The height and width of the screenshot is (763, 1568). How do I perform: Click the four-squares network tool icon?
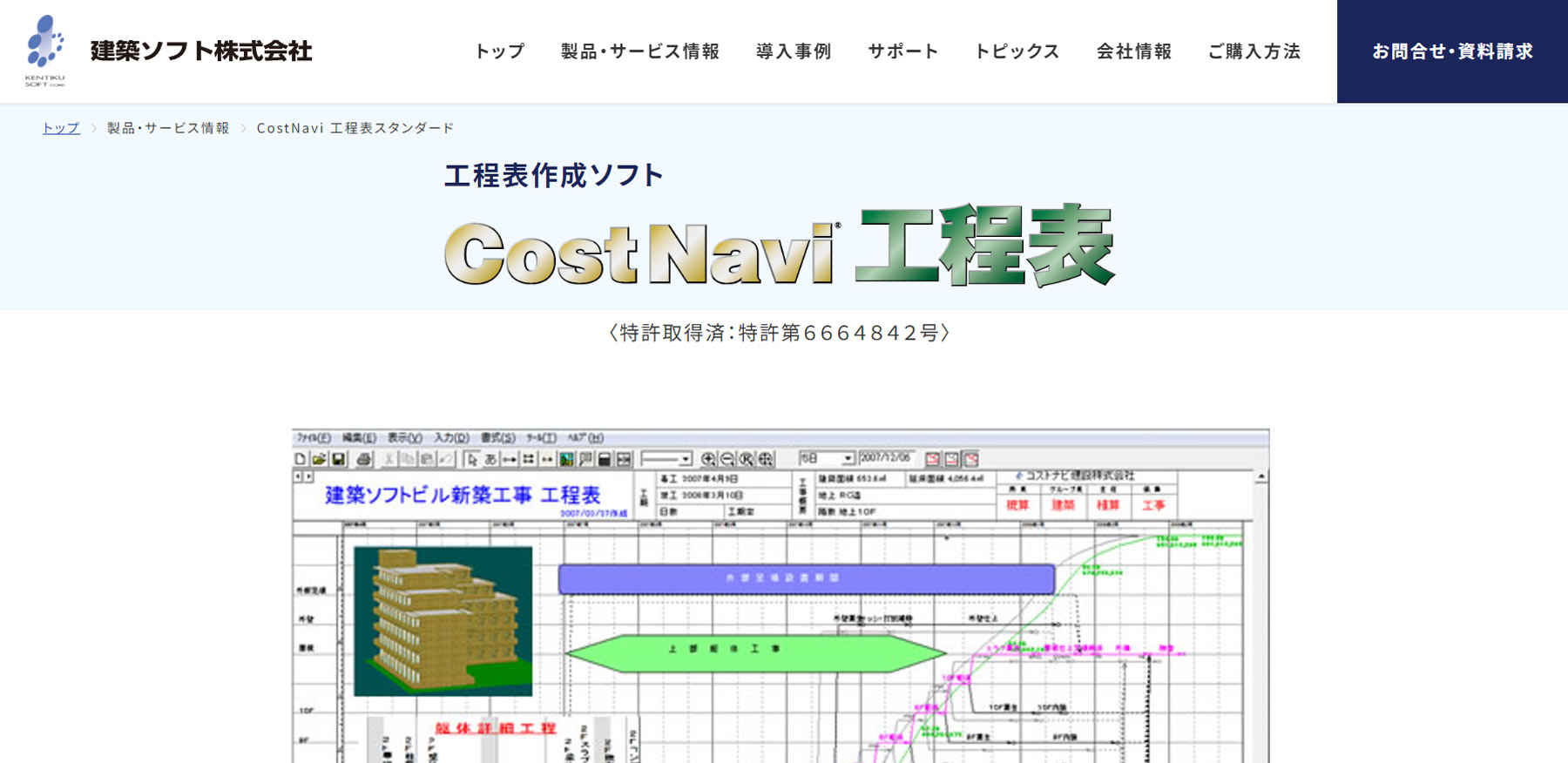tap(528, 459)
